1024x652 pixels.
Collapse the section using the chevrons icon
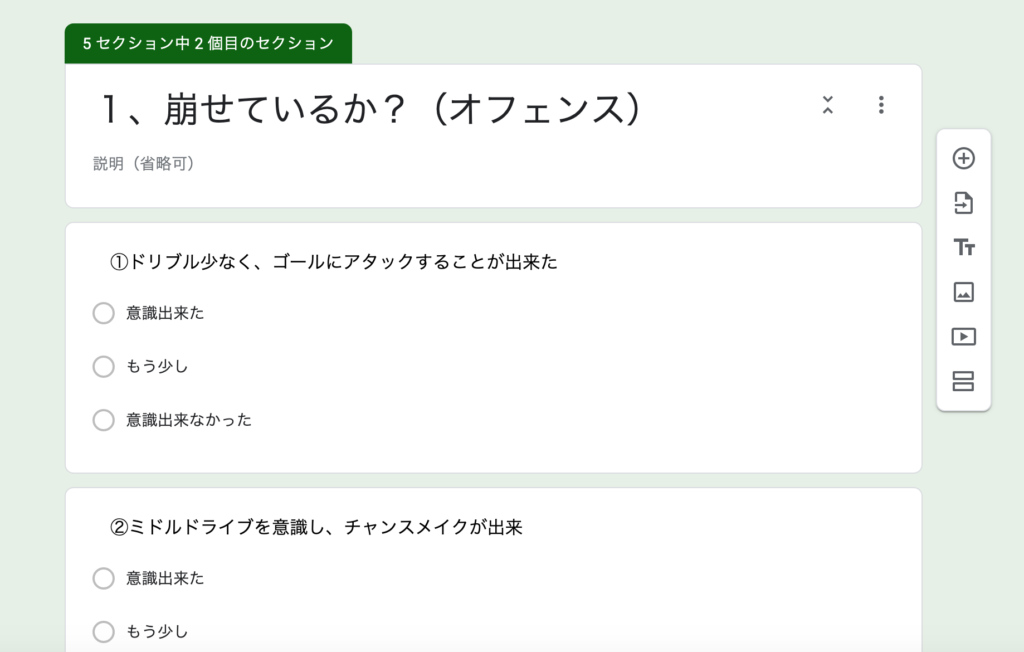[827, 105]
